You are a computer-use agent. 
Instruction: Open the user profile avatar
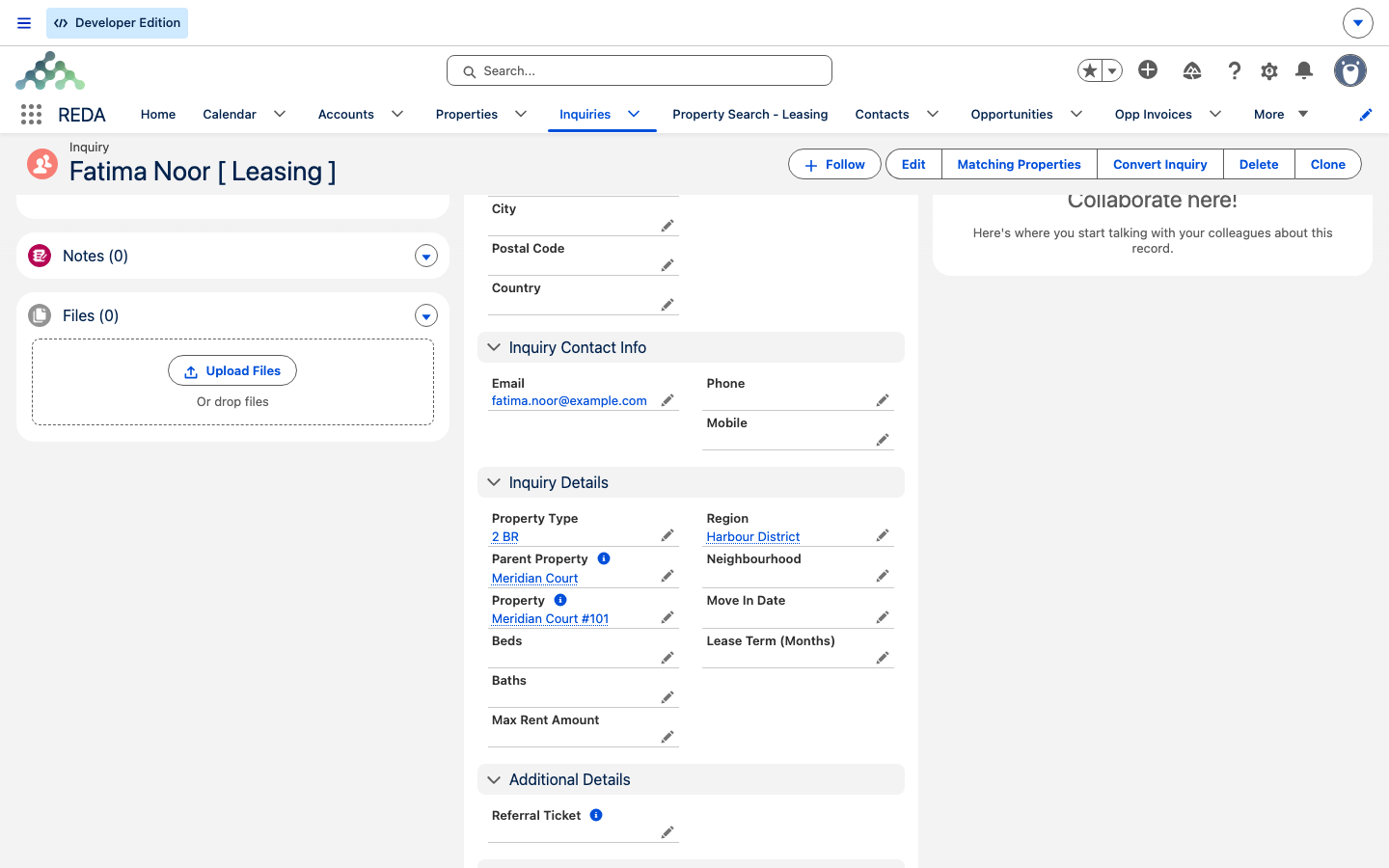pyautogui.click(x=1350, y=70)
